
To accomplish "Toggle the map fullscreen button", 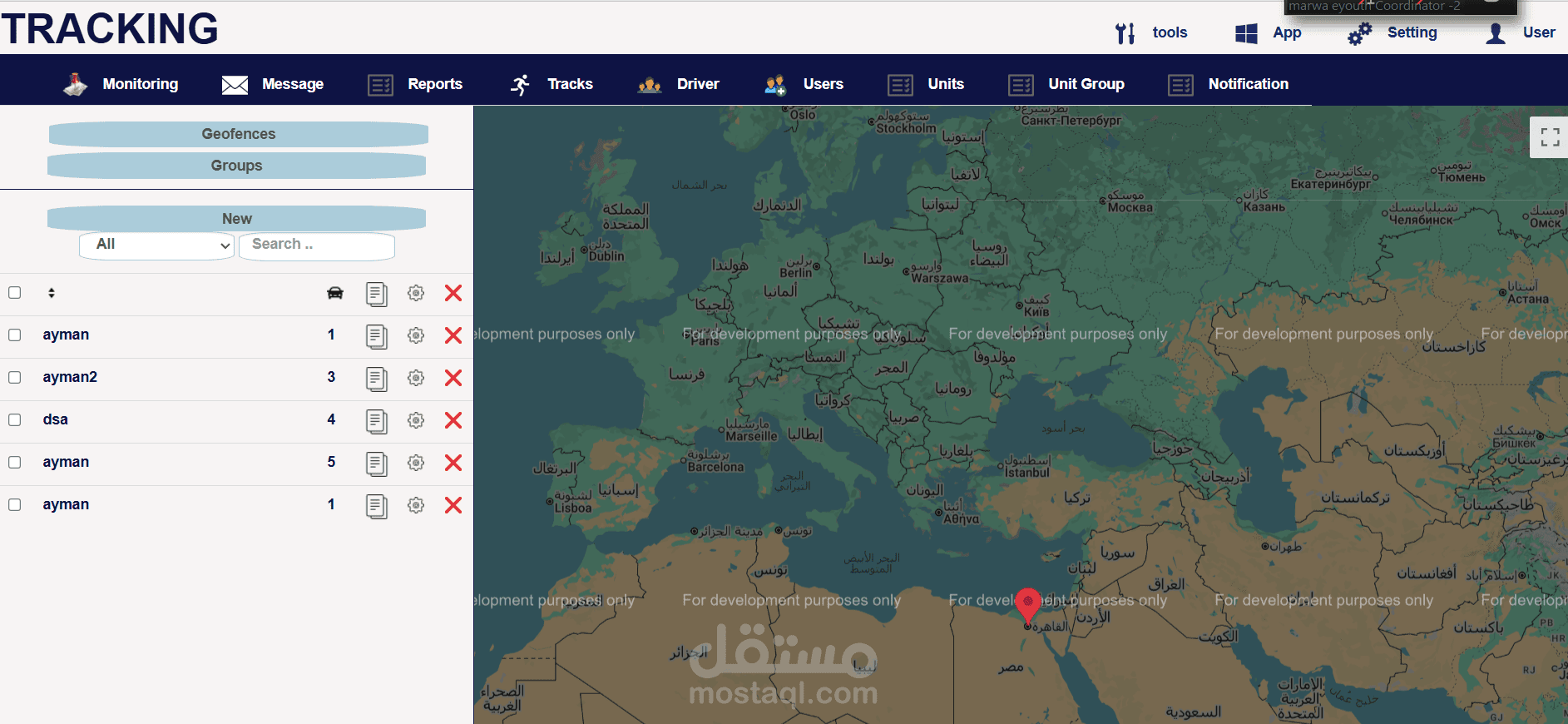I will (1550, 137).
